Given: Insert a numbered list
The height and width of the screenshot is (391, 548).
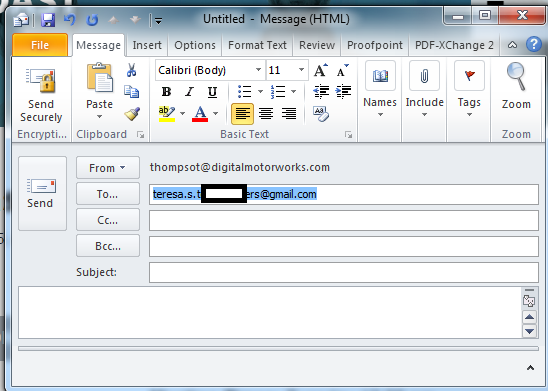Looking at the screenshot, I should (278, 92).
